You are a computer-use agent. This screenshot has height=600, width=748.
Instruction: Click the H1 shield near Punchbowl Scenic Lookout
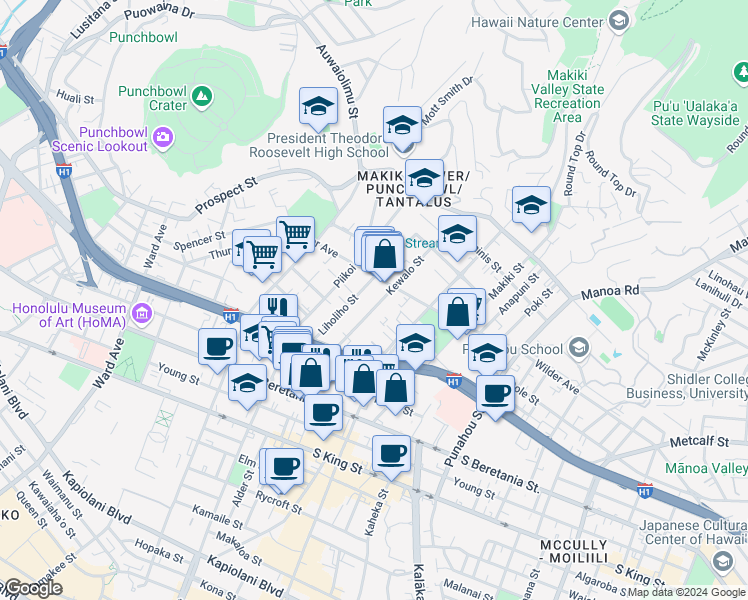point(64,171)
